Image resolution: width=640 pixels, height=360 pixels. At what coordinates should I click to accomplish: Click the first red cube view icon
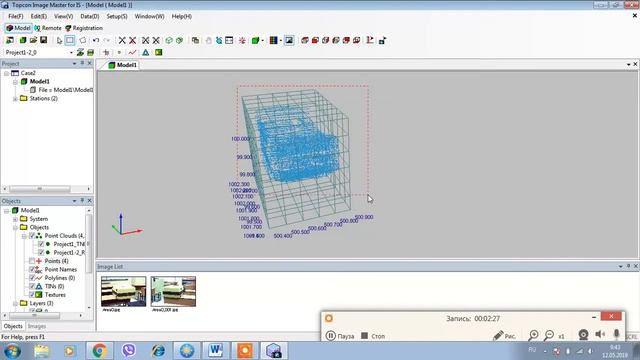tap(304, 40)
